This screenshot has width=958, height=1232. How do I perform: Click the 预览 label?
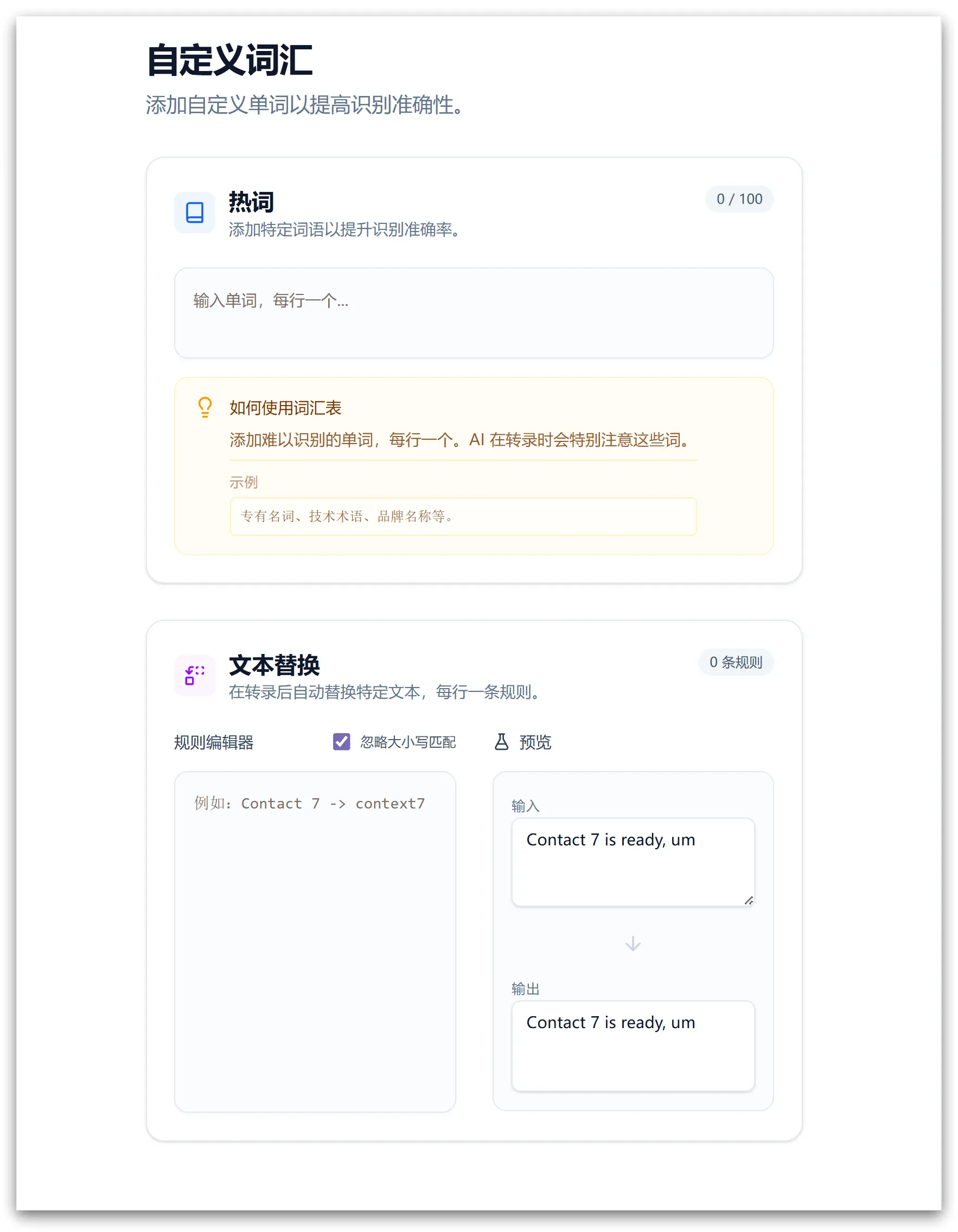click(535, 742)
